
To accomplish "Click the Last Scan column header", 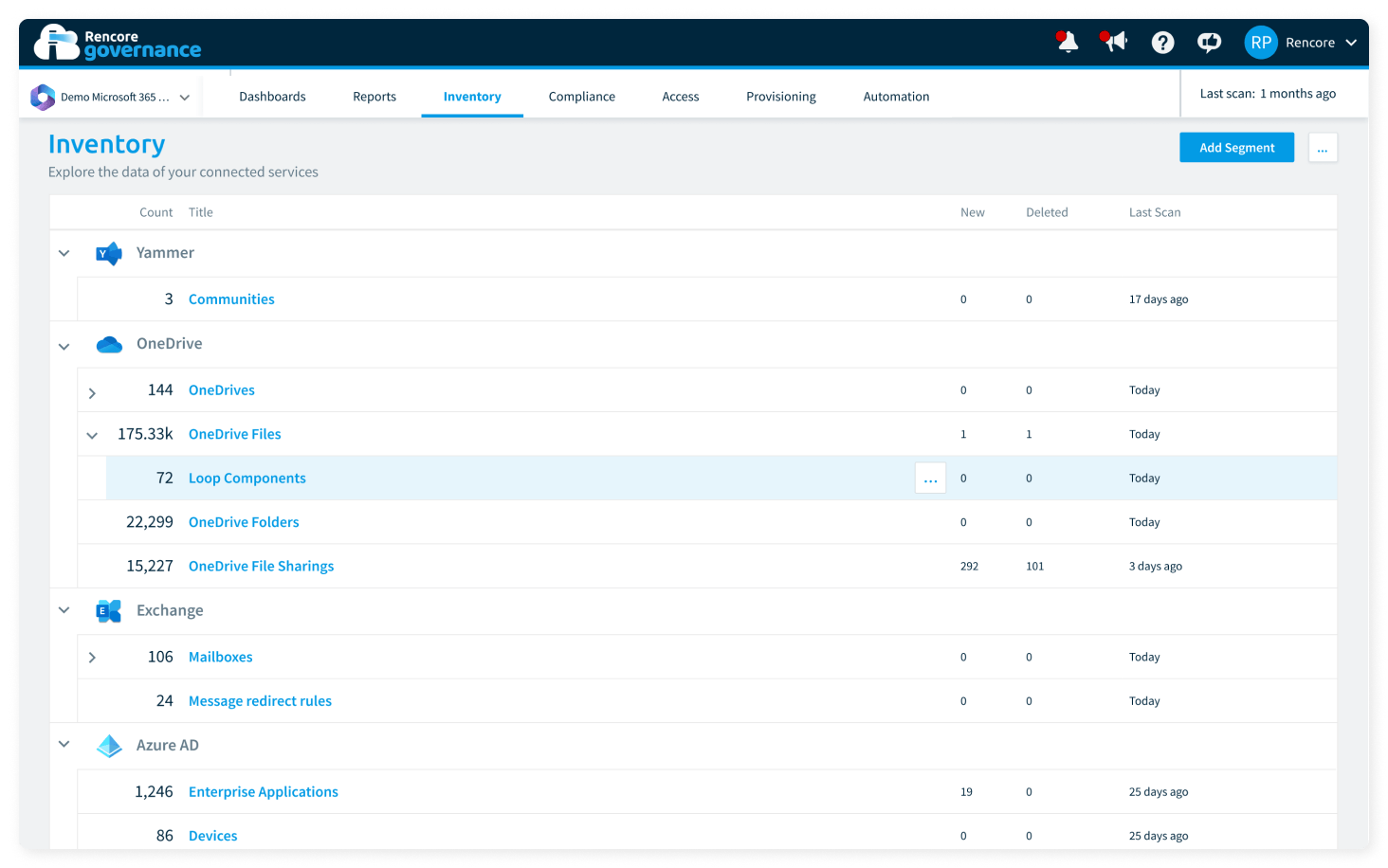I will (x=1155, y=212).
